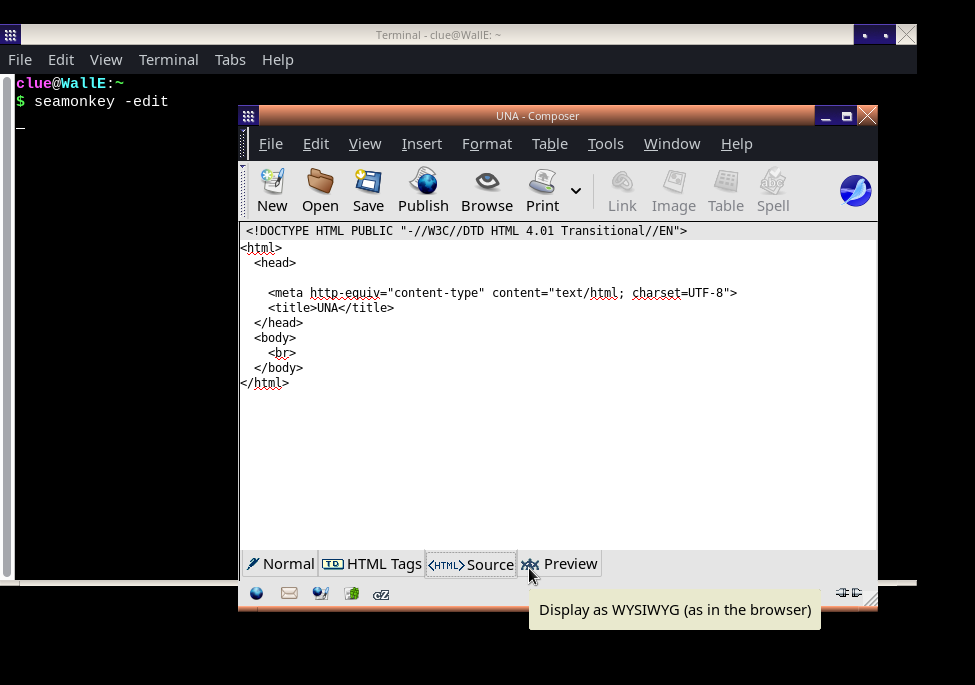
Task: Open the Tabs menu in Terminal
Action: point(230,60)
